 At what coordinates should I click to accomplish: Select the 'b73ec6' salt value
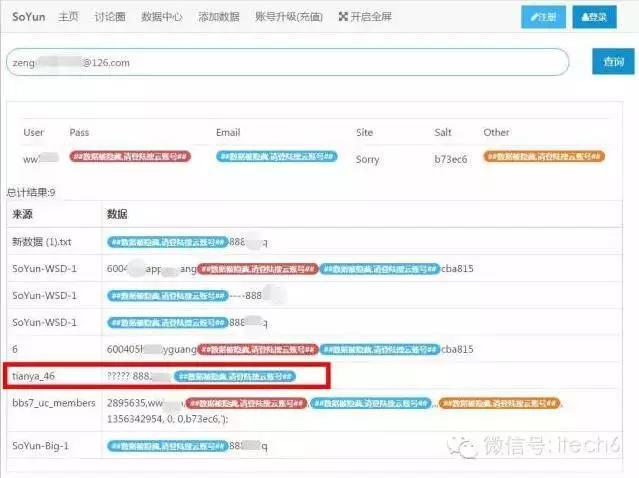point(451,159)
